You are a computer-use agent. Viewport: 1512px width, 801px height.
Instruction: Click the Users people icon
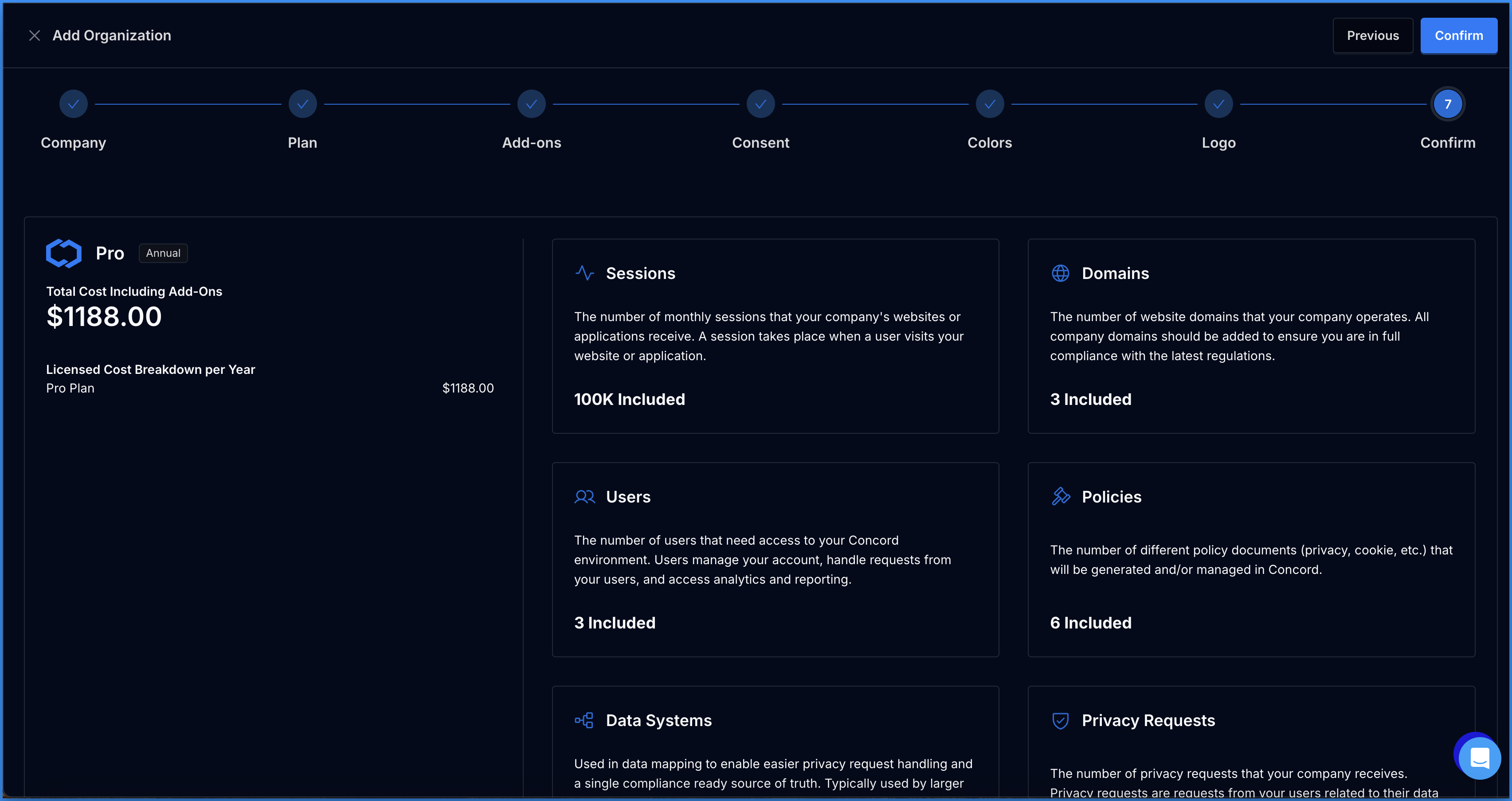pyautogui.click(x=584, y=497)
